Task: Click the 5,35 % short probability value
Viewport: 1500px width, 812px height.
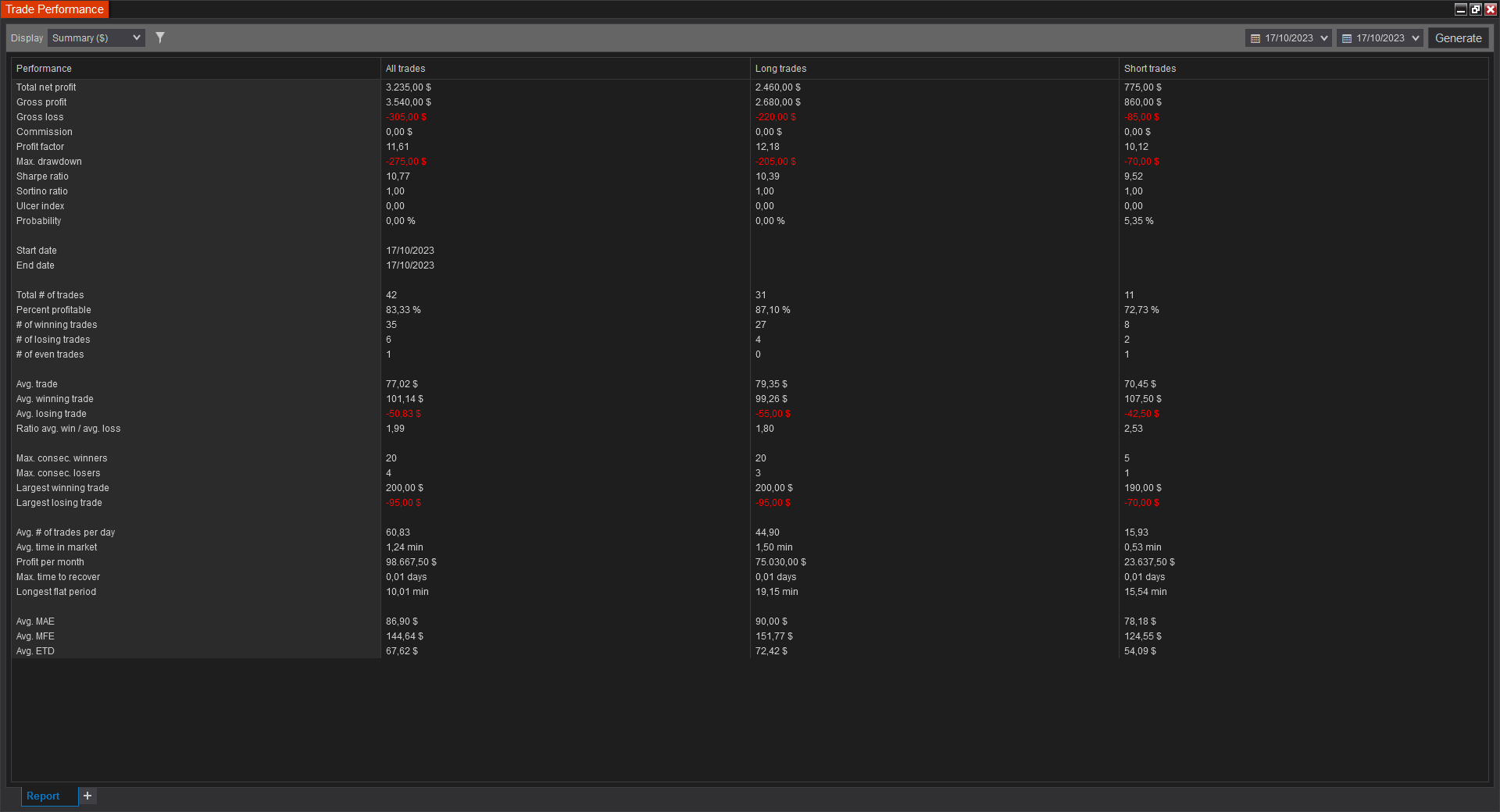Action: click(x=1139, y=221)
